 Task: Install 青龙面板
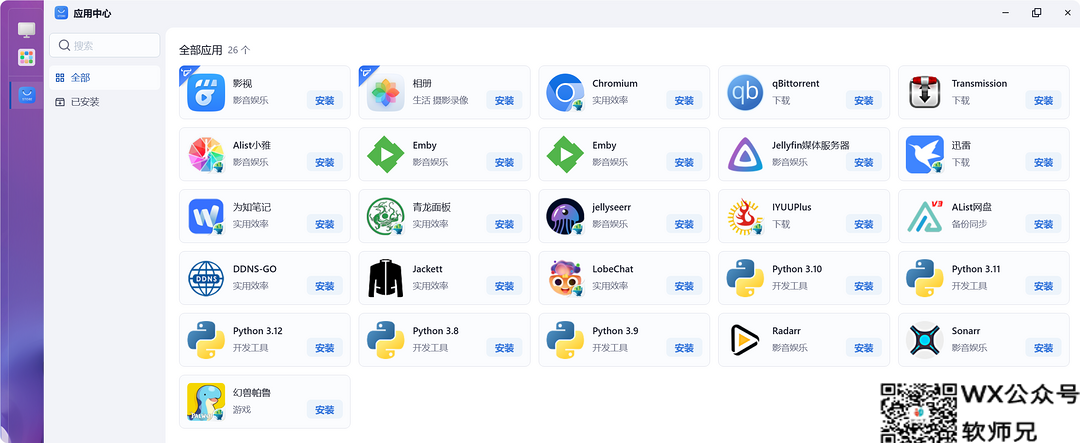(x=504, y=225)
